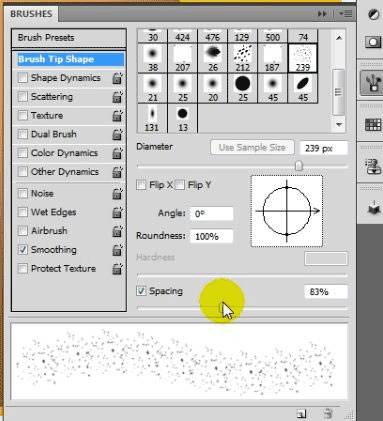Open the Brushes panel icon in dock
Screen dimensions: 383x421
coord(372,82)
